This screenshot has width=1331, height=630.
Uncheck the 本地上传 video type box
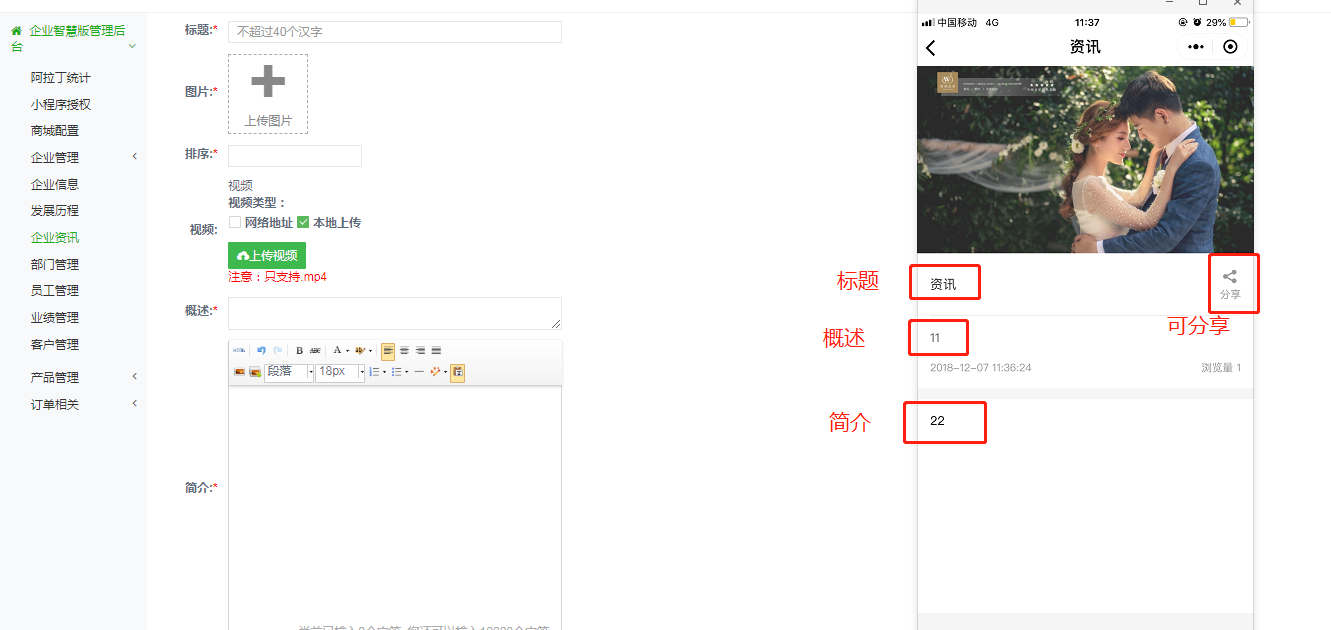[303, 222]
